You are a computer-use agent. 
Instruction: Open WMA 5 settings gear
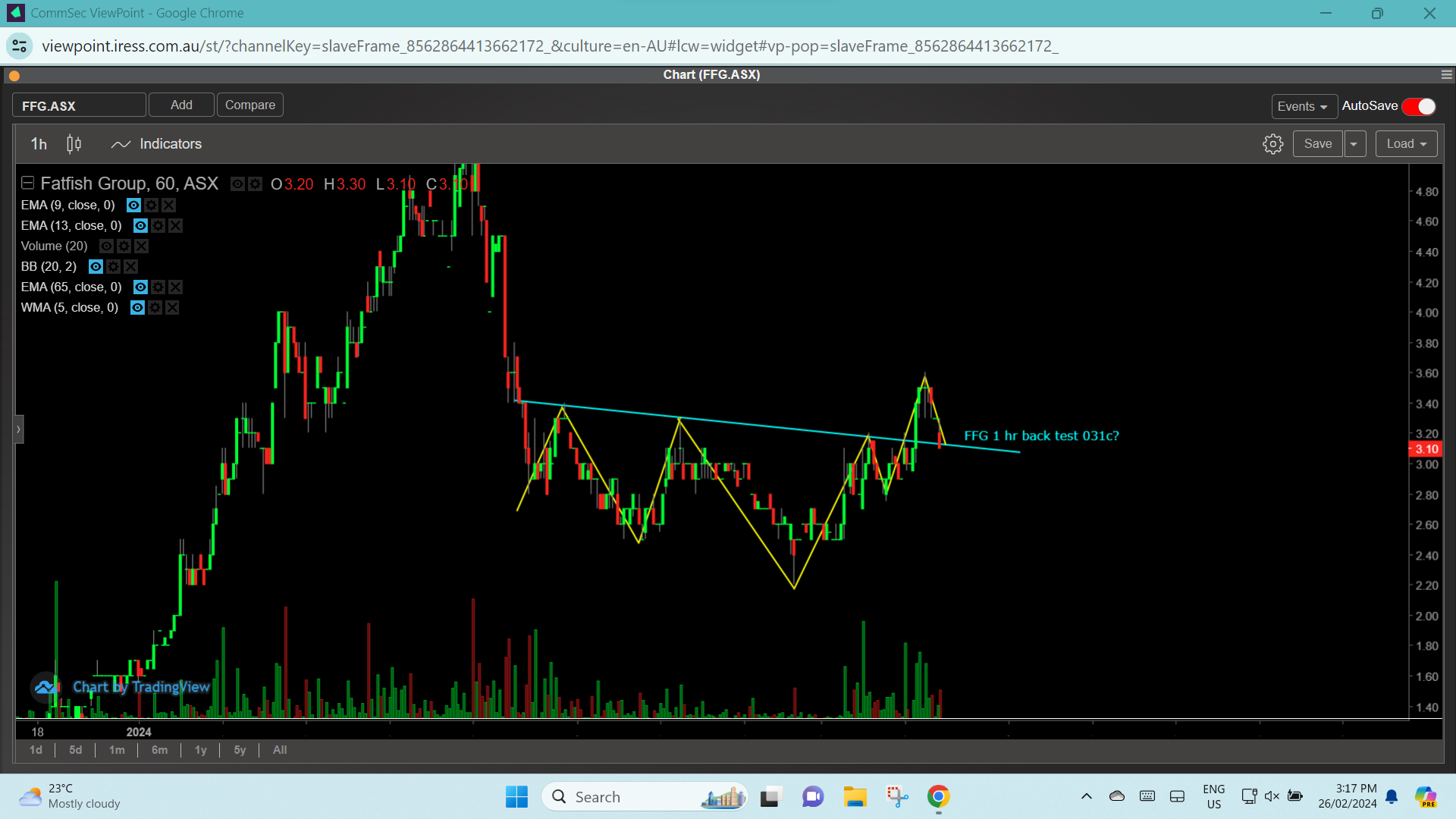pyautogui.click(x=155, y=308)
